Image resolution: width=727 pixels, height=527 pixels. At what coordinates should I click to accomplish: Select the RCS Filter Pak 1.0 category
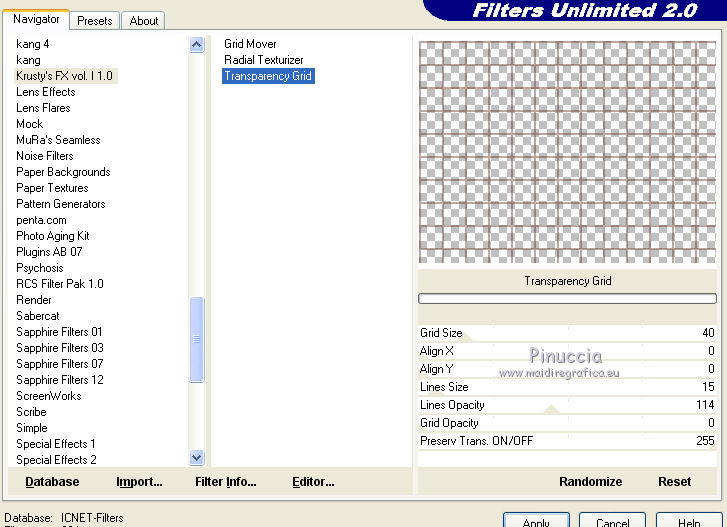[59, 284]
